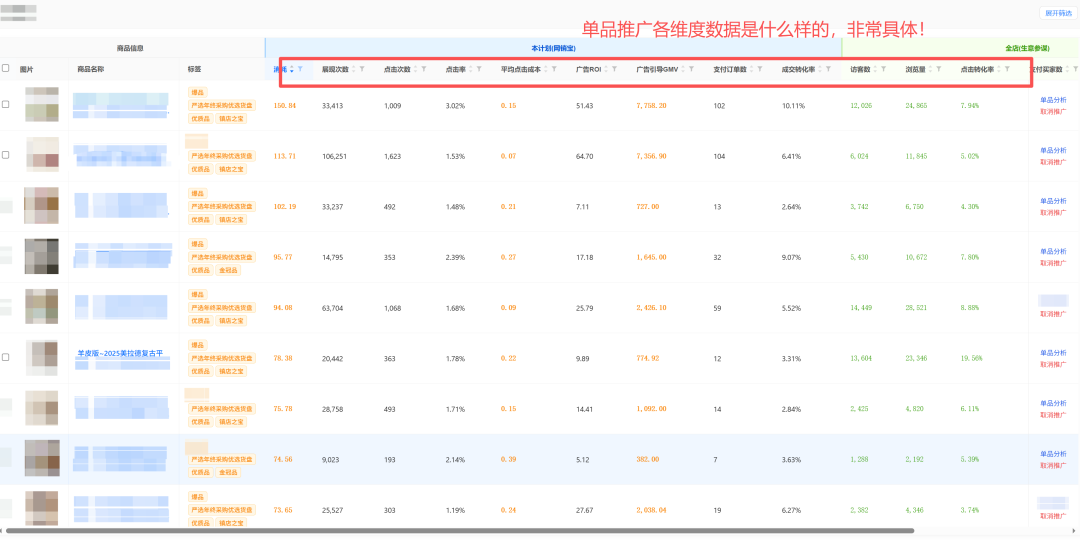Toggle the sort arrows on 广告引导GMV column
Screen dimensions: 1080x545
tap(683, 69)
